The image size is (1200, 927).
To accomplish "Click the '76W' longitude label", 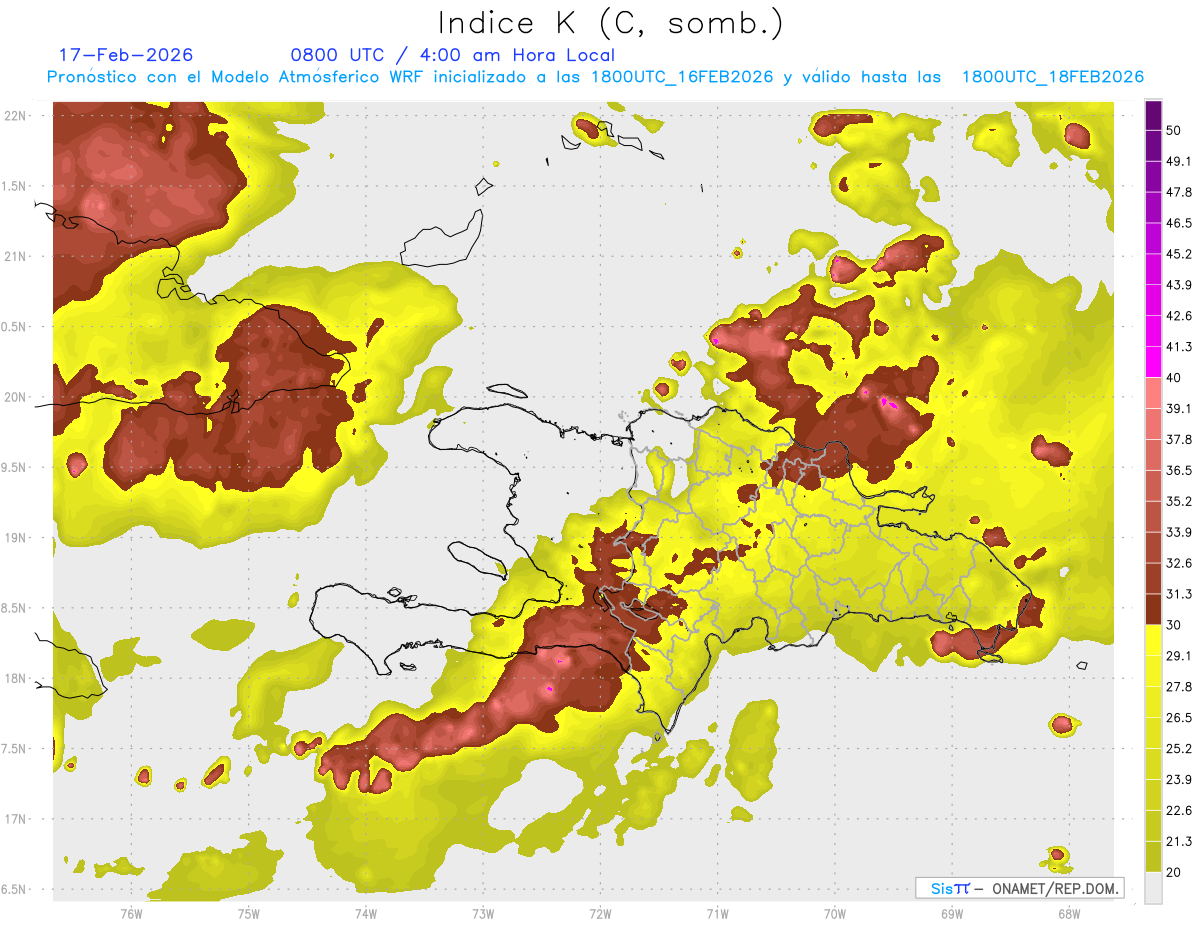I will 131,913.
